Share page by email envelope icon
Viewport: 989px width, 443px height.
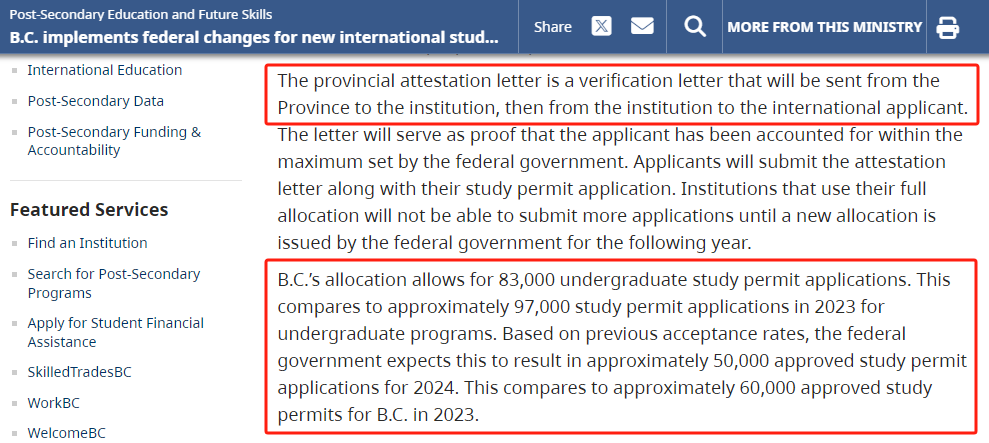[x=643, y=27]
